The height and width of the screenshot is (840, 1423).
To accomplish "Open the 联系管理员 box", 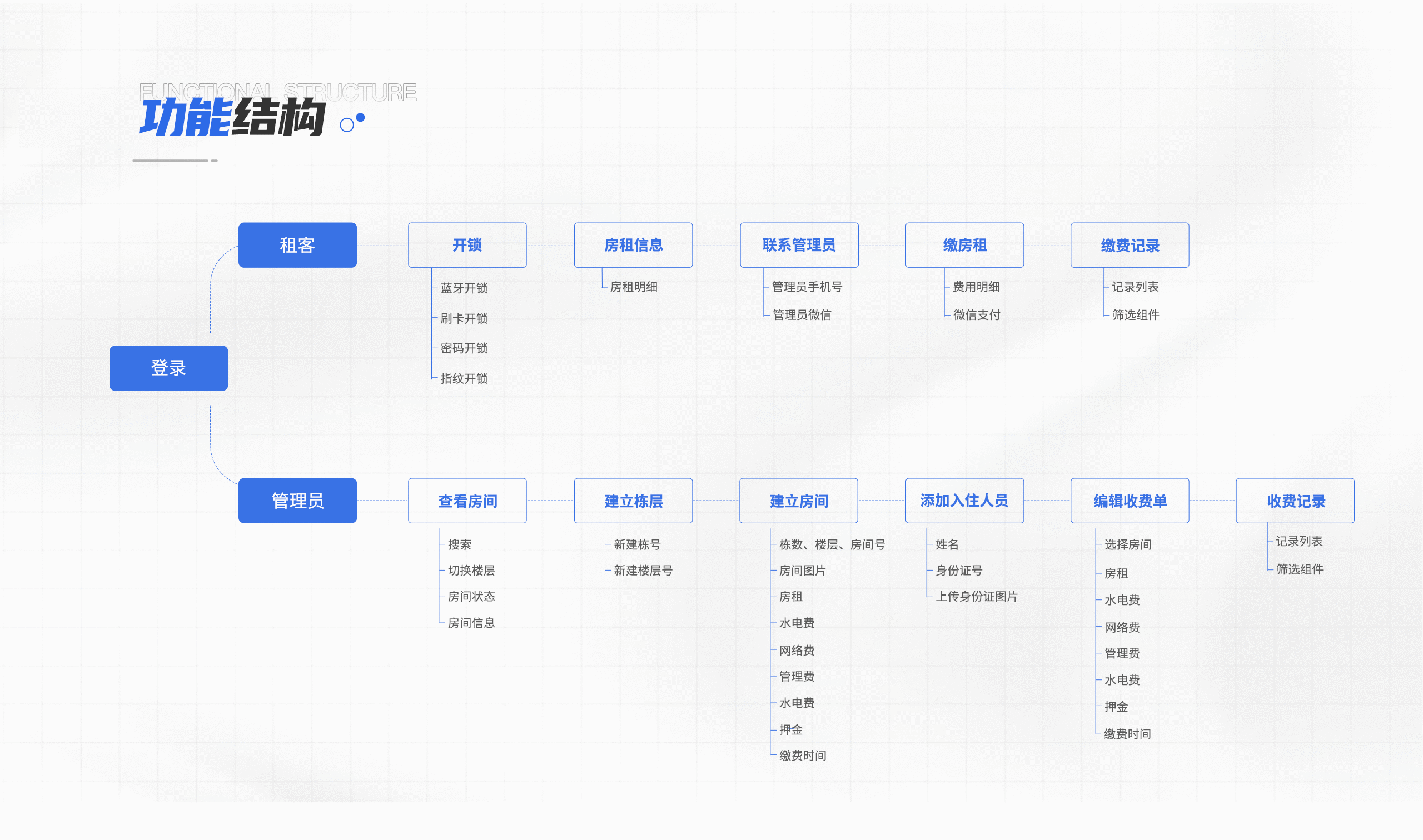I will 799,245.
